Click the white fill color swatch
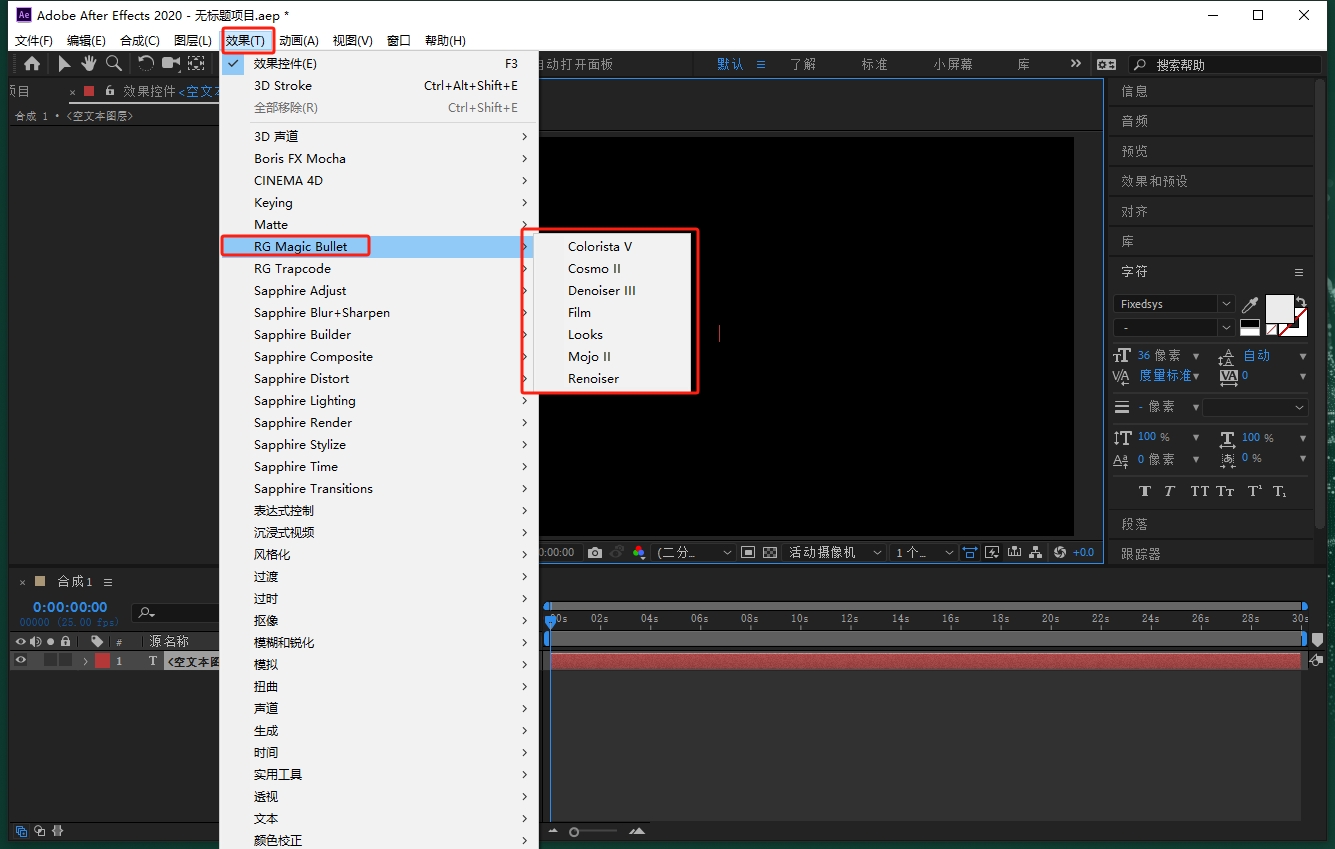Screen dimensions: 1335x849 tap(1279, 308)
